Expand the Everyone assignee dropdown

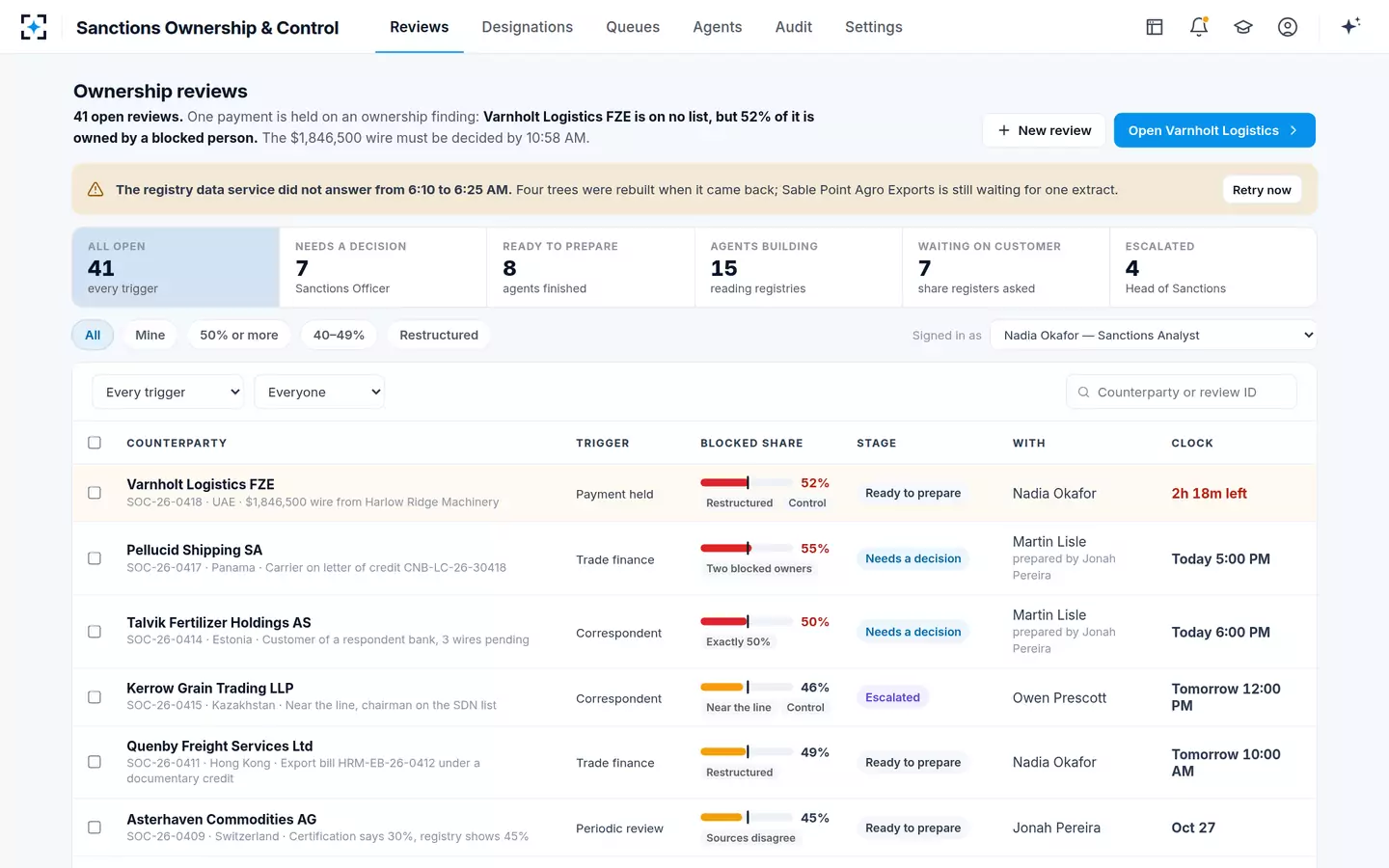coord(319,393)
